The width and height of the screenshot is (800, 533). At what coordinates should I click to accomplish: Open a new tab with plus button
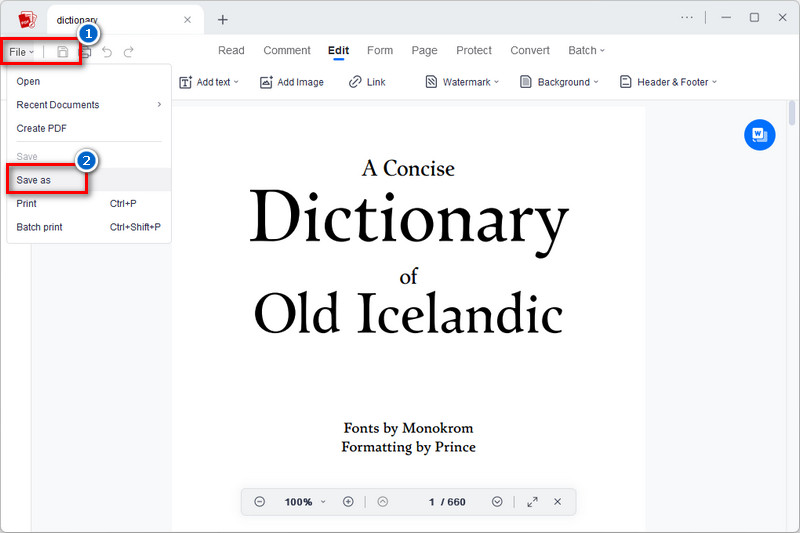[223, 20]
